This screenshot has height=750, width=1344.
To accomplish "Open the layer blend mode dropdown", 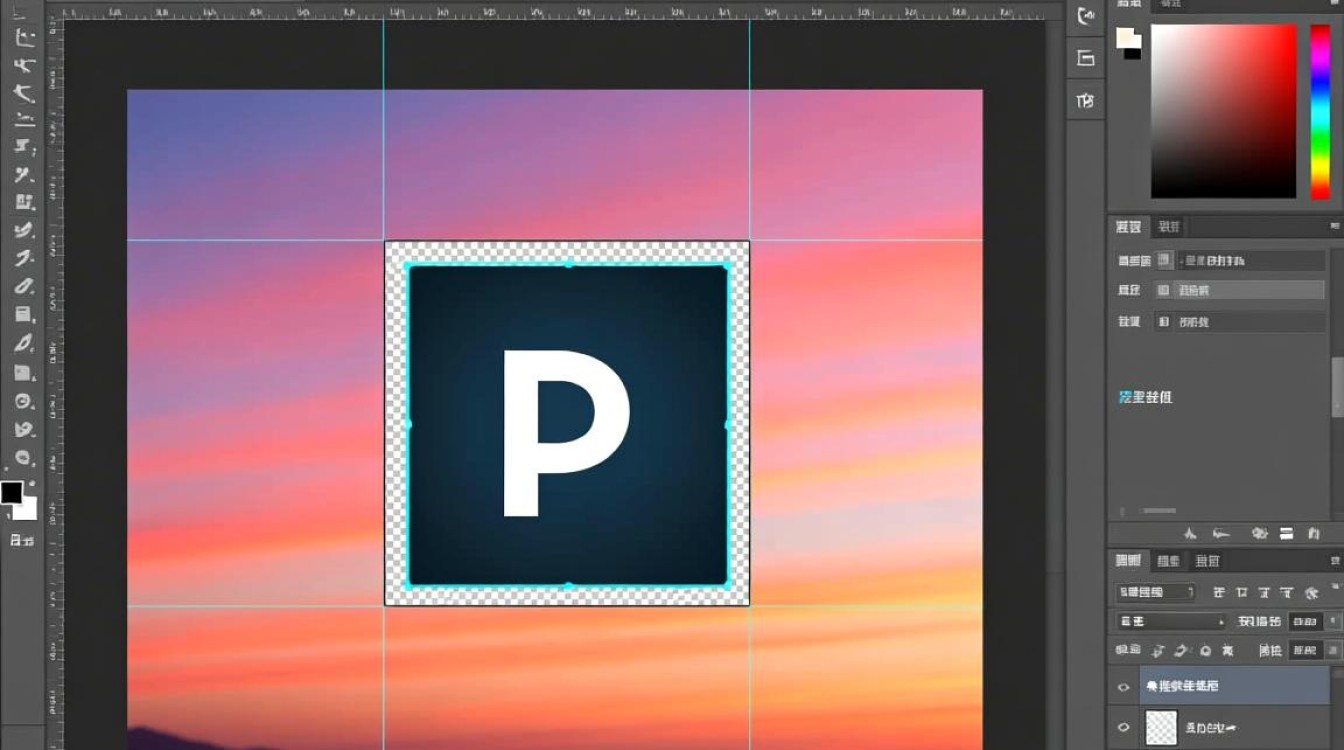I will coord(1171,621).
